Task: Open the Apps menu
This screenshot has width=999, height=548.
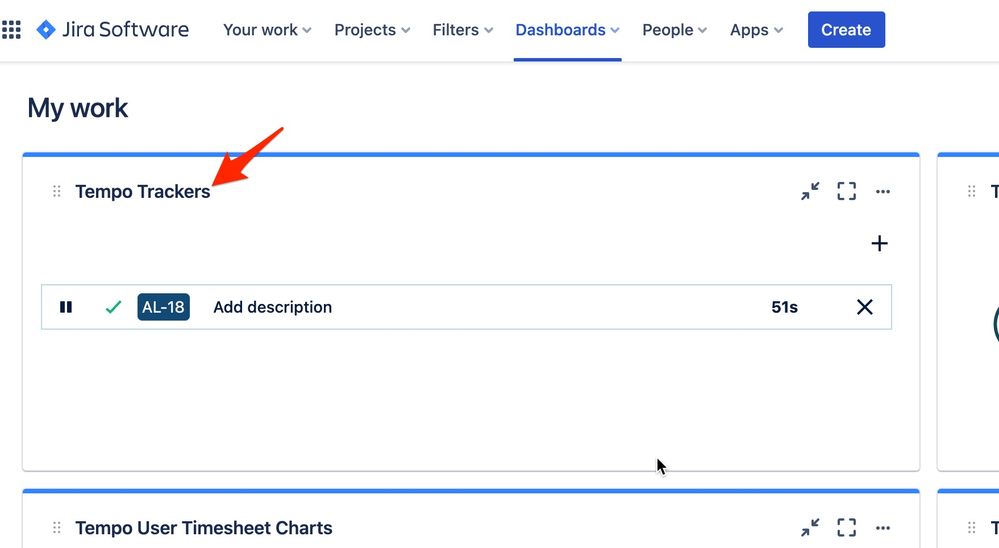Action: point(756,30)
